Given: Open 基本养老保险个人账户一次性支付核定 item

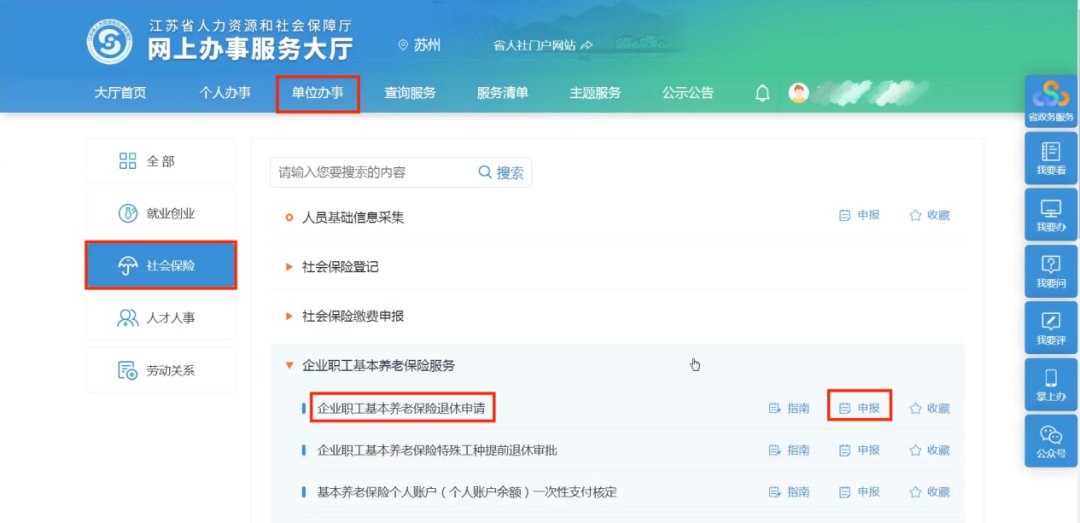Looking at the screenshot, I should tap(467, 493).
